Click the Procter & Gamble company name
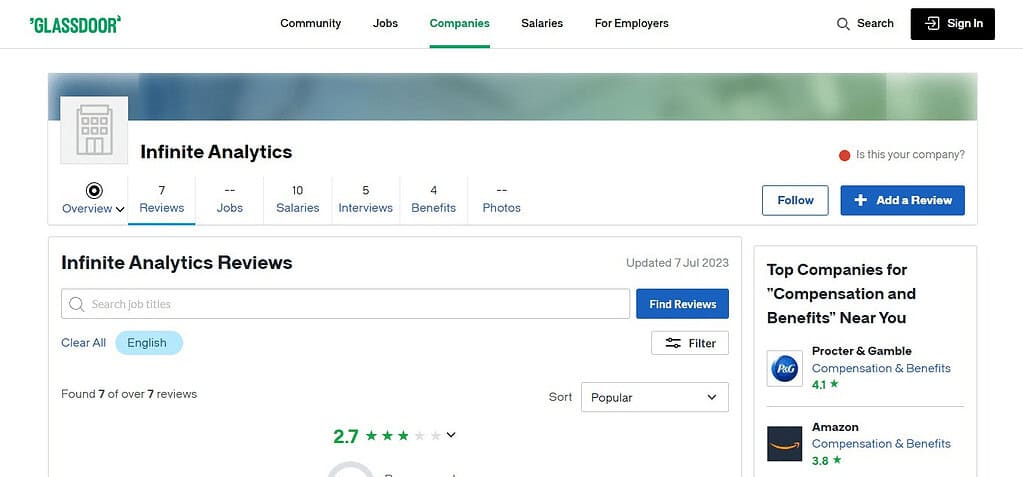The height and width of the screenshot is (477, 1023). pyautogui.click(x=861, y=351)
